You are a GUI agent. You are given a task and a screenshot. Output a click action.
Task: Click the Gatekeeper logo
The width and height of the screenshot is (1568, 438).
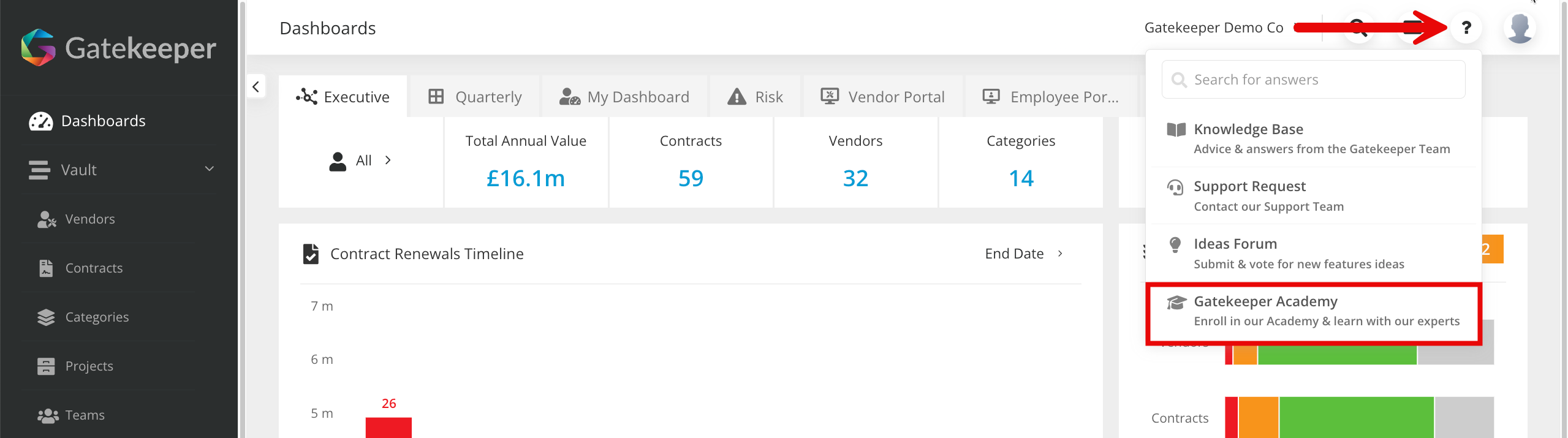[119, 48]
